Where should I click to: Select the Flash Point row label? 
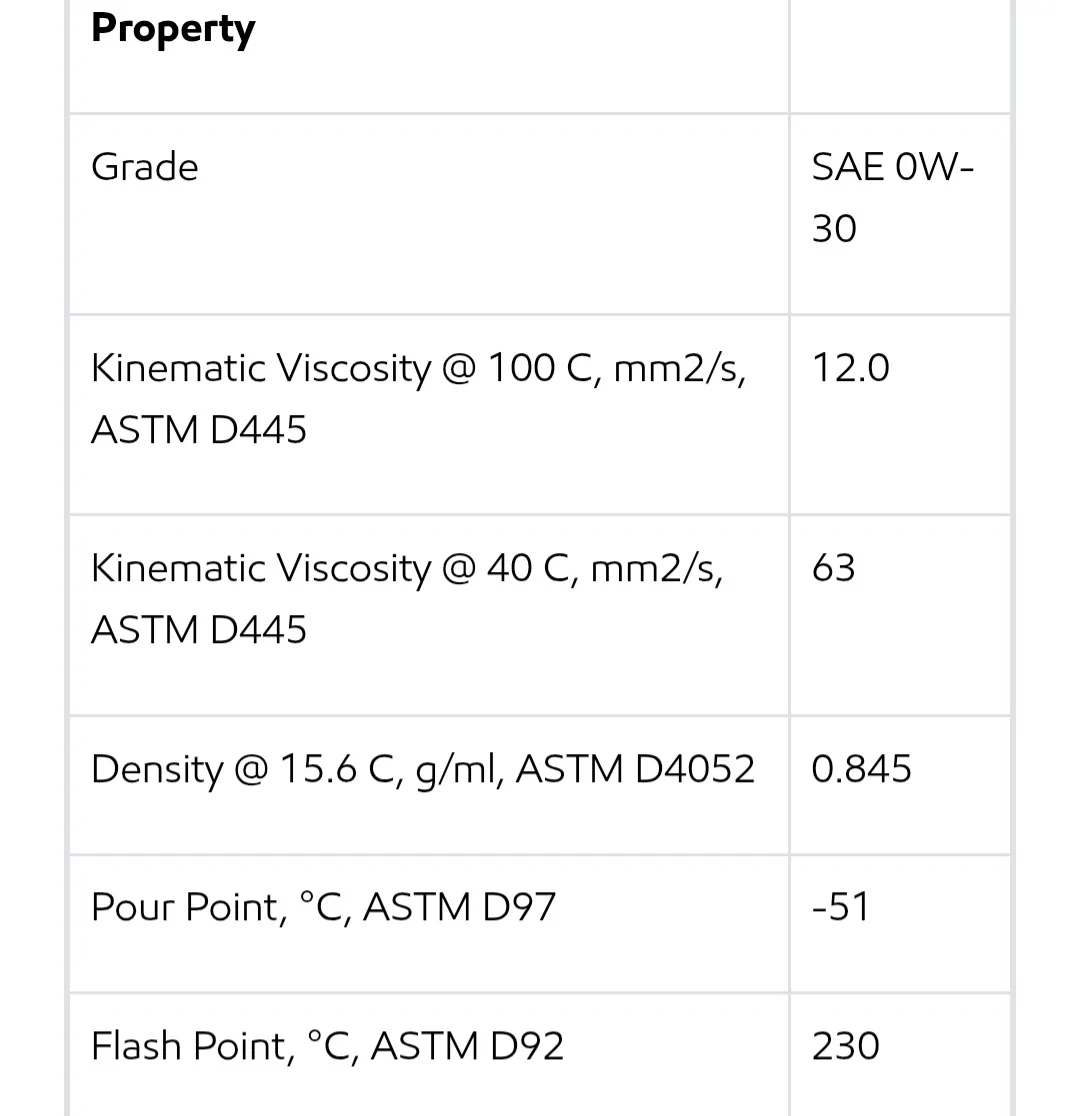tap(327, 1046)
